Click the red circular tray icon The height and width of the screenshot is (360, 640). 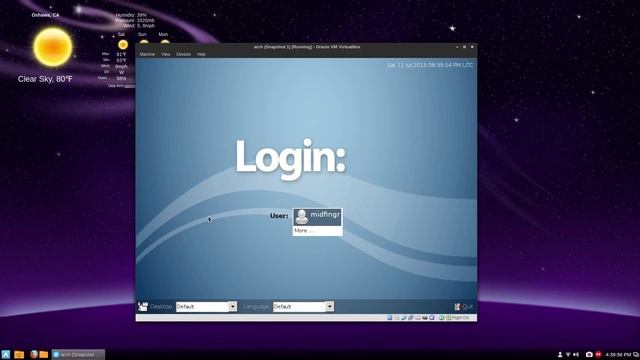coord(598,354)
